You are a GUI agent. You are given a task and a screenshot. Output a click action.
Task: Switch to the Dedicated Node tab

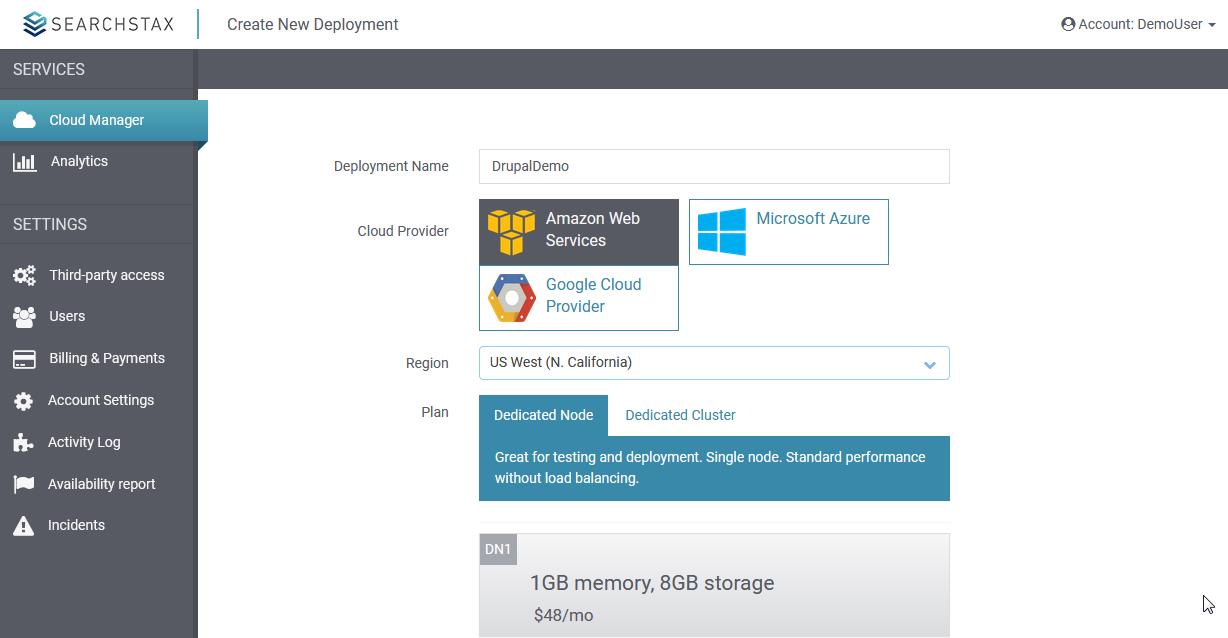click(543, 415)
